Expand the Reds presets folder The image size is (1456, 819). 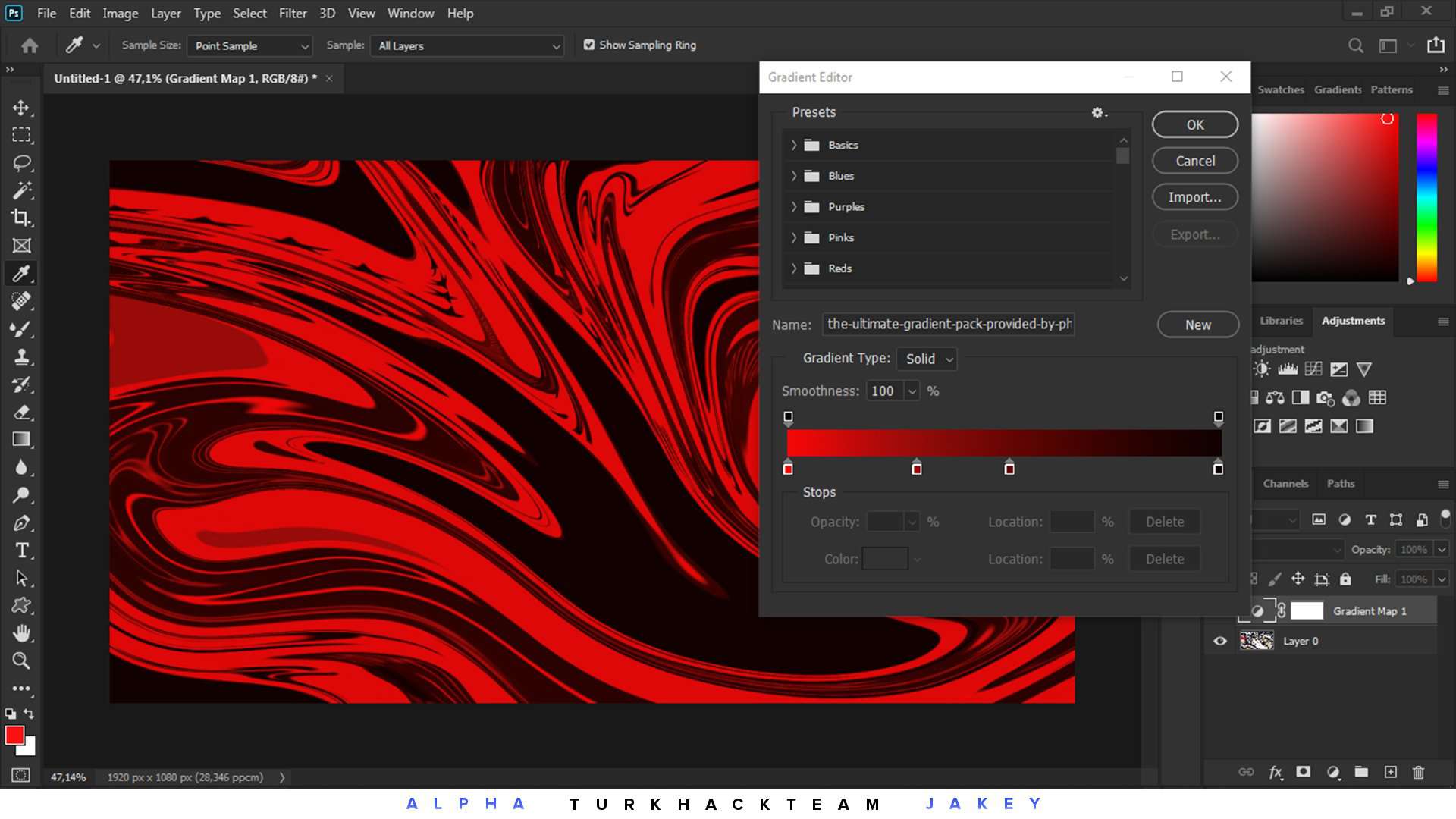coord(794,268)
